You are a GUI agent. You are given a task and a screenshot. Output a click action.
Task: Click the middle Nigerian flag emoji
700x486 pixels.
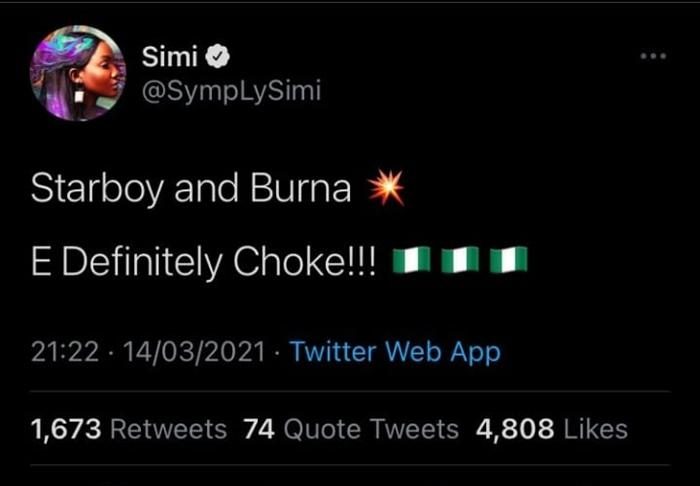[x=461, y=262]
